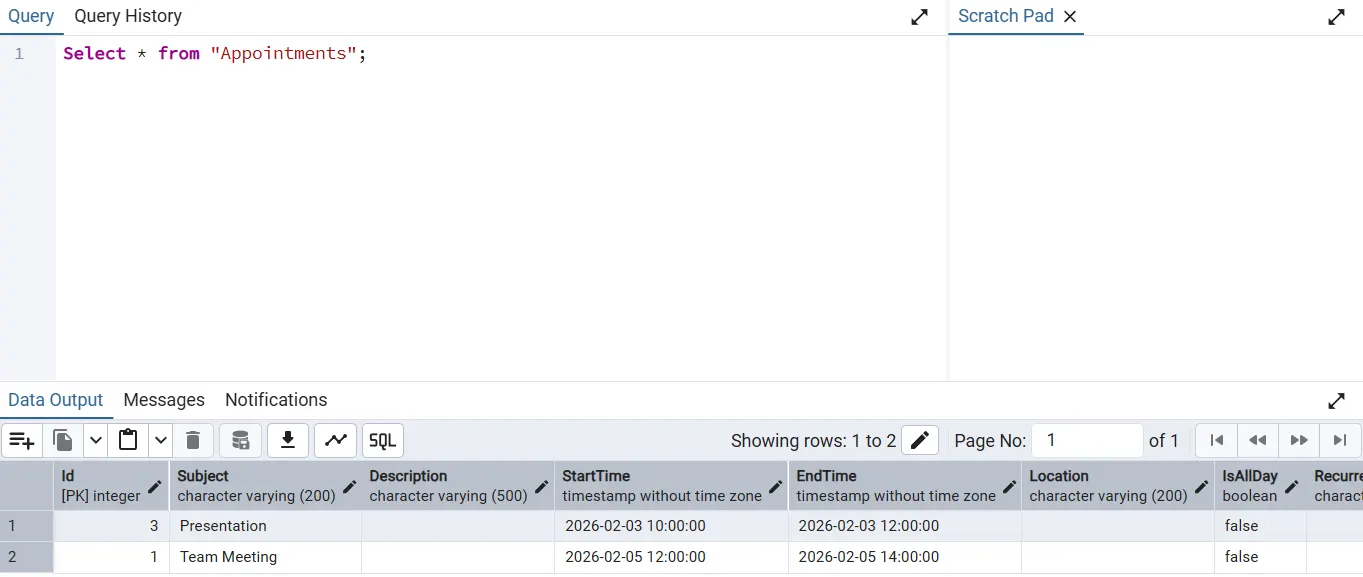Close the Scratch Pad tab
The width and height of the screenshot is (1363, 577).
click(1070, 17)
